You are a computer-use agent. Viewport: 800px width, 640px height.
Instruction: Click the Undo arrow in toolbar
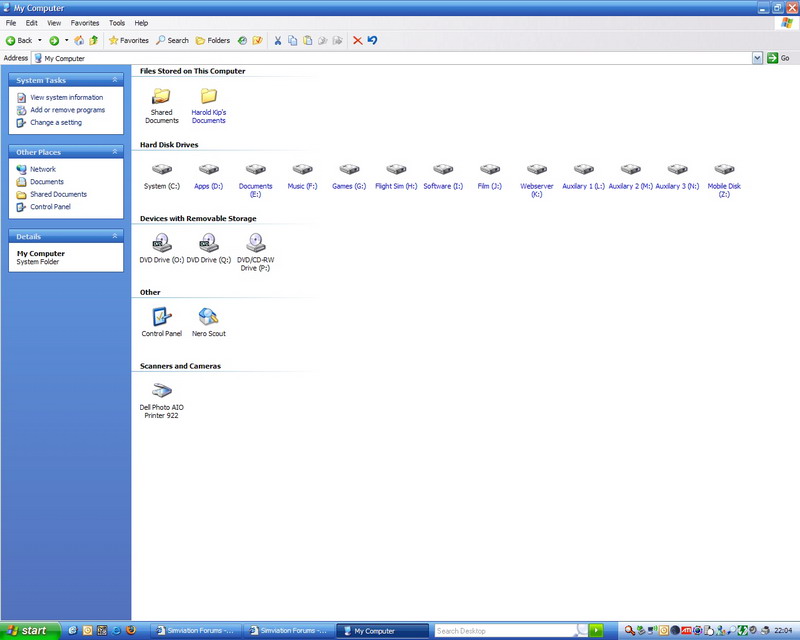click(x=372, y=40)
